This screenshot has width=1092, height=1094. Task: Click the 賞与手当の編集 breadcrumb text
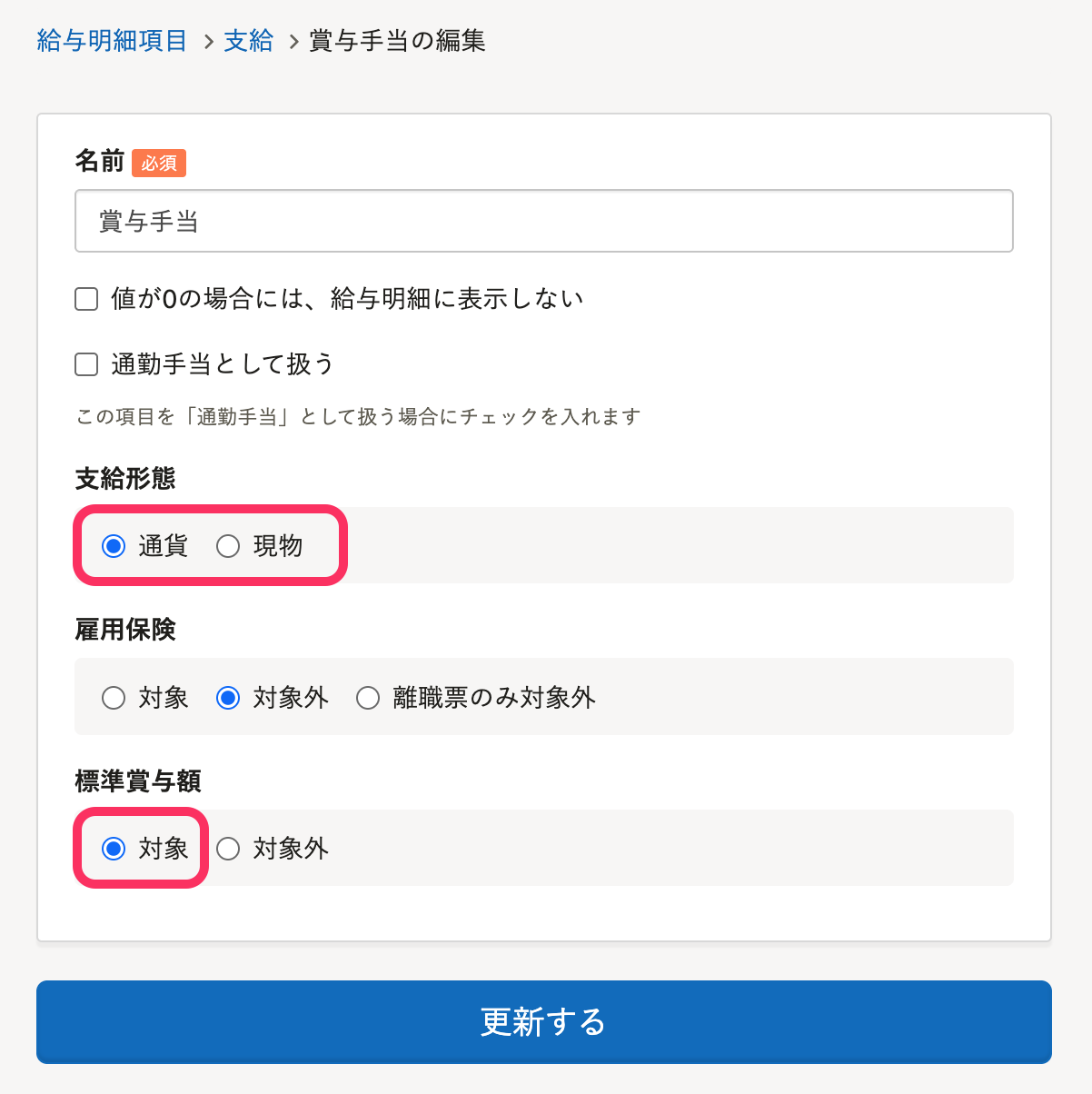[x=397, y=41]
